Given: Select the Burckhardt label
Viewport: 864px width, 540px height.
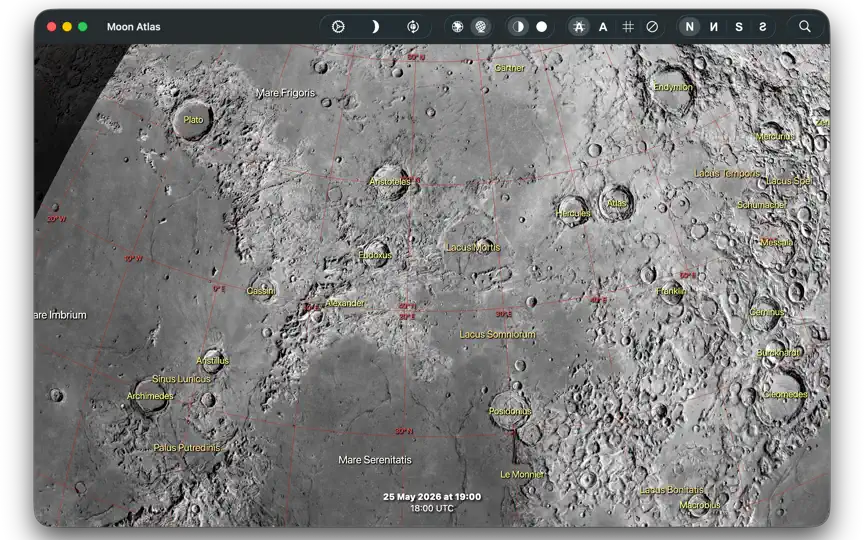Looking at the screenshot, I should coord(779,353).
